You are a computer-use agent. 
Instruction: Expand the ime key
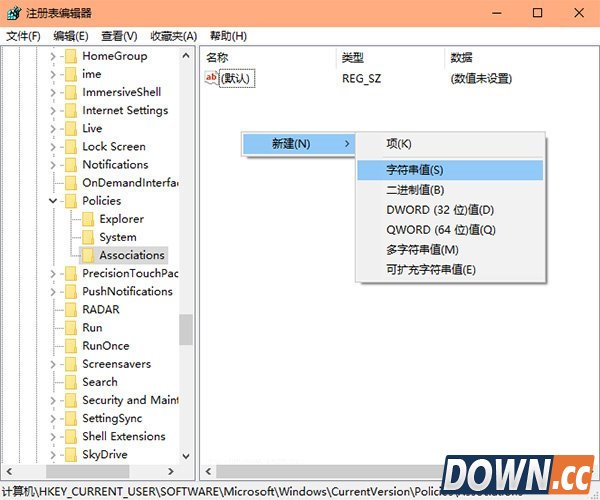53,75
